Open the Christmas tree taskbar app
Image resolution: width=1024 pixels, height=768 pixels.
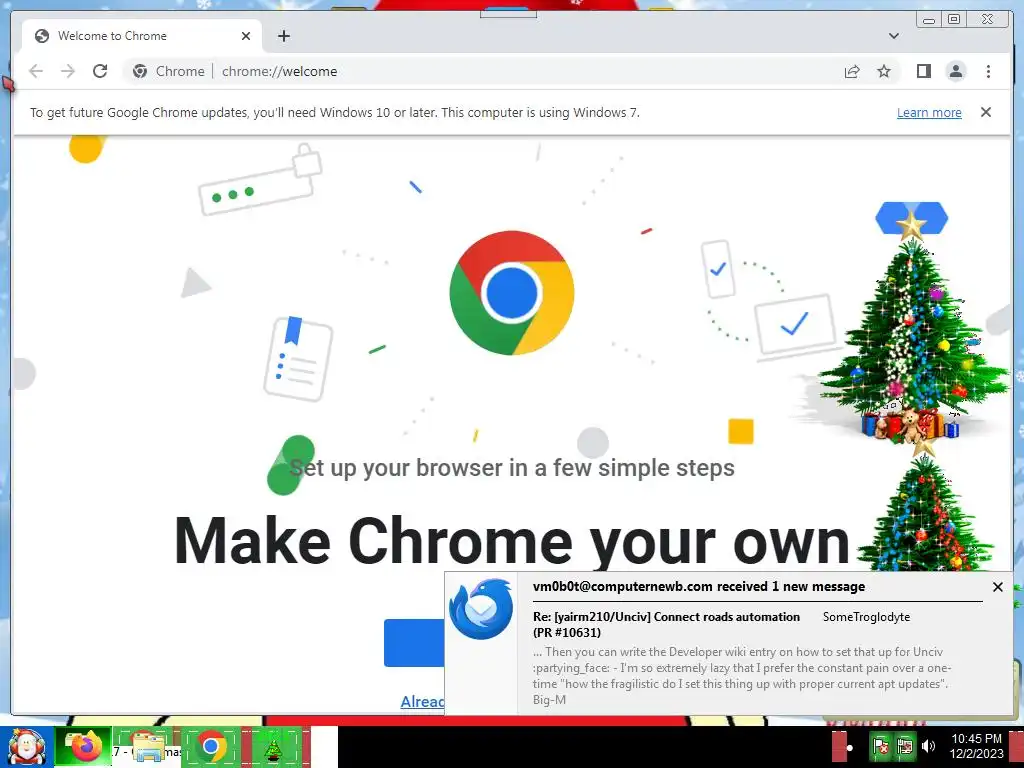(273, 747)
